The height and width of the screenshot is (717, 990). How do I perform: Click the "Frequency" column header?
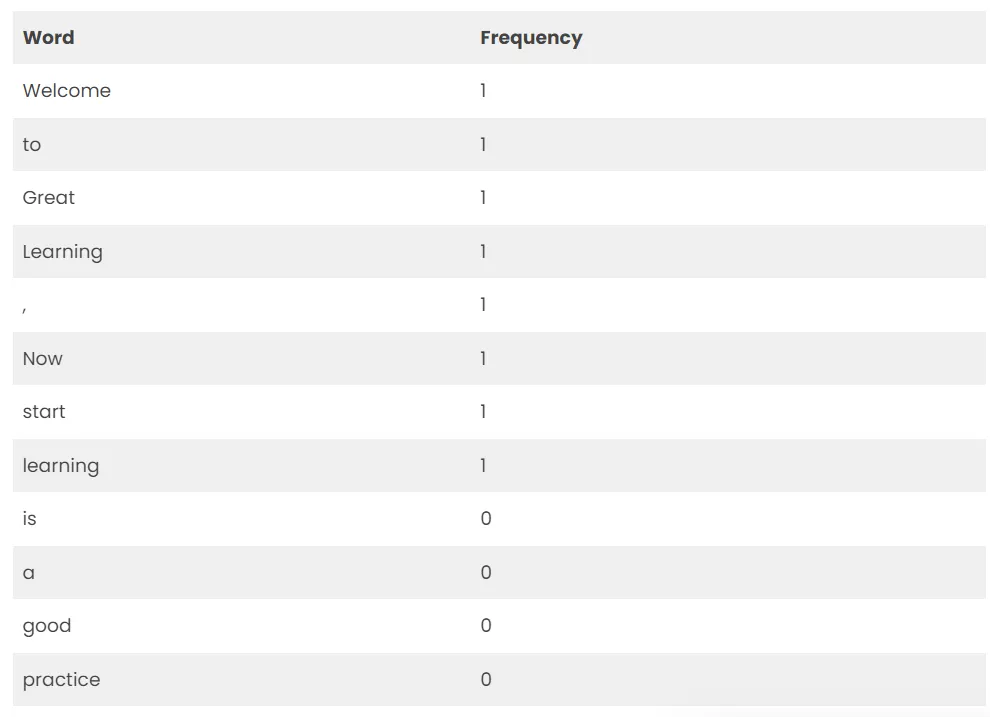click(x=530, y=38)
